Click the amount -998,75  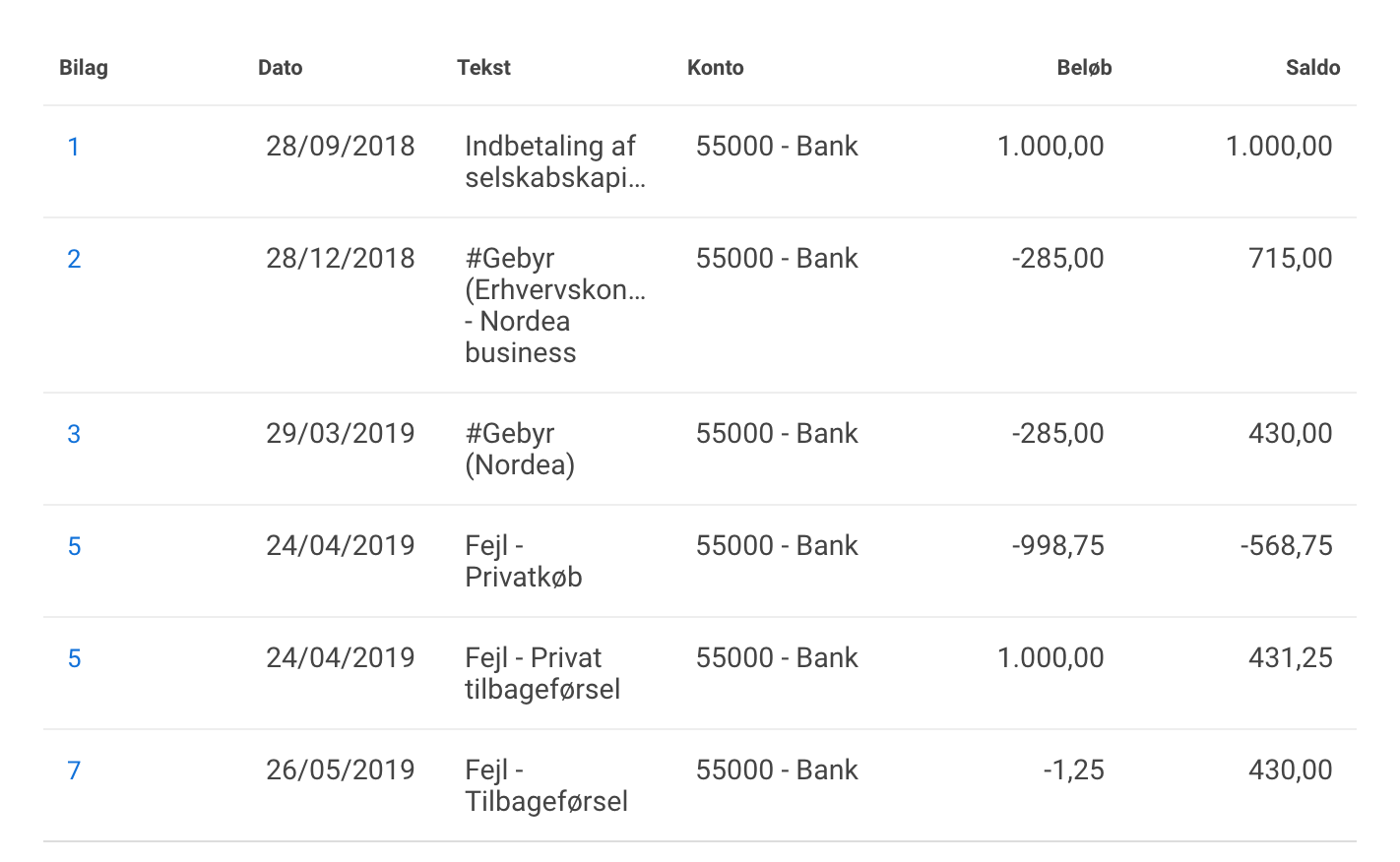(x=1058, y=546)
